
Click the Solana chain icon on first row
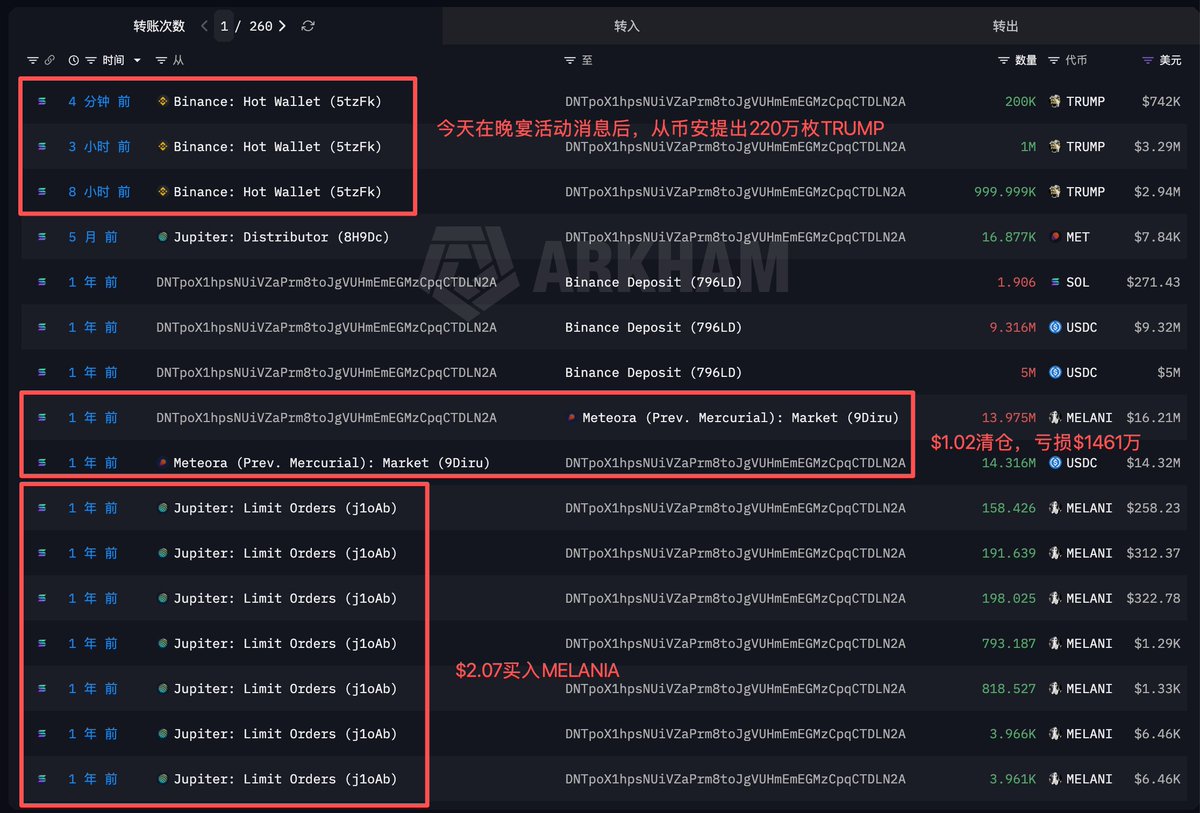pyautogui.click(x=42, y=102)
